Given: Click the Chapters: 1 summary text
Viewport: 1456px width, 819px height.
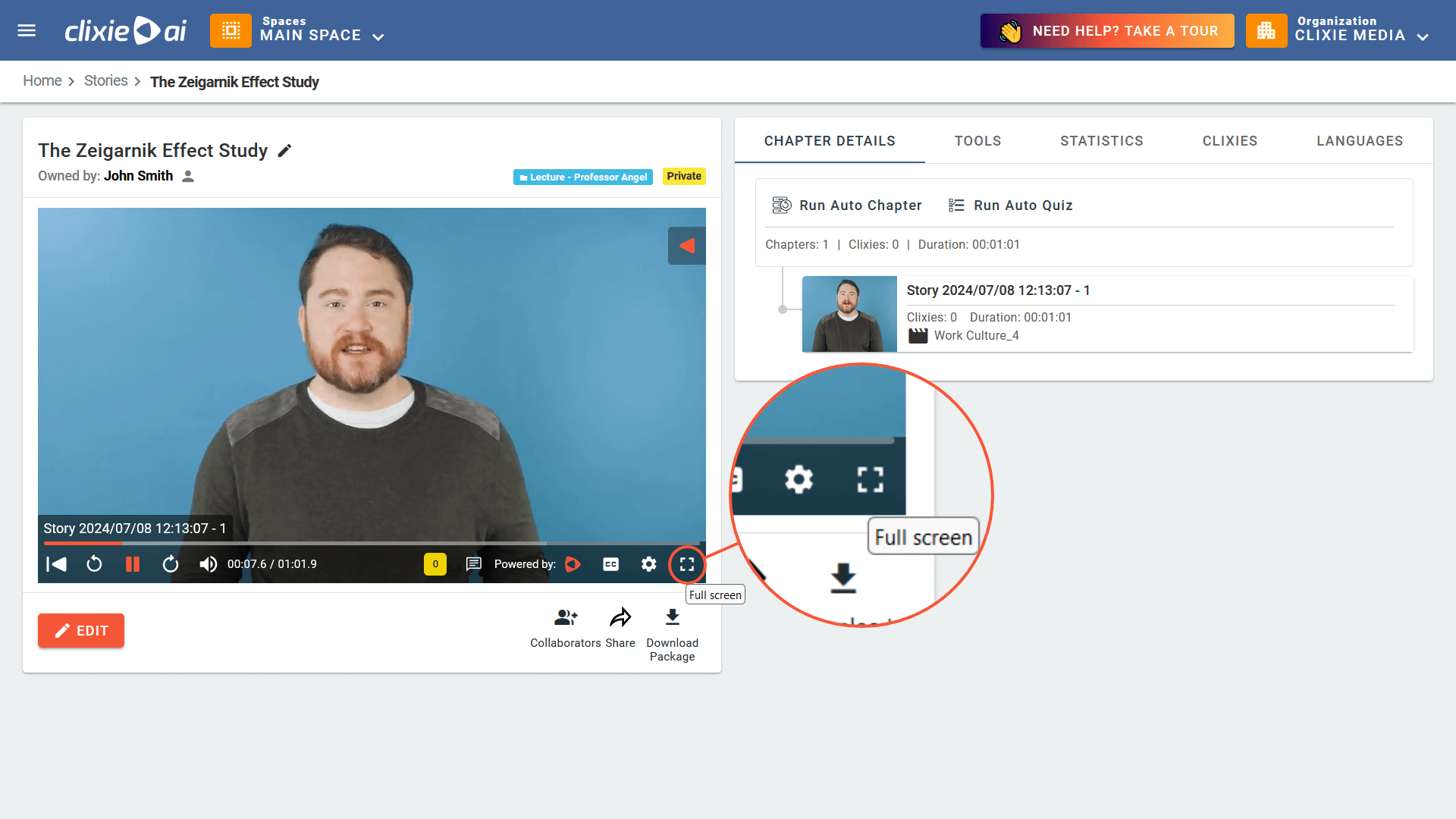Looking at the screenshot, I should 796,244.
